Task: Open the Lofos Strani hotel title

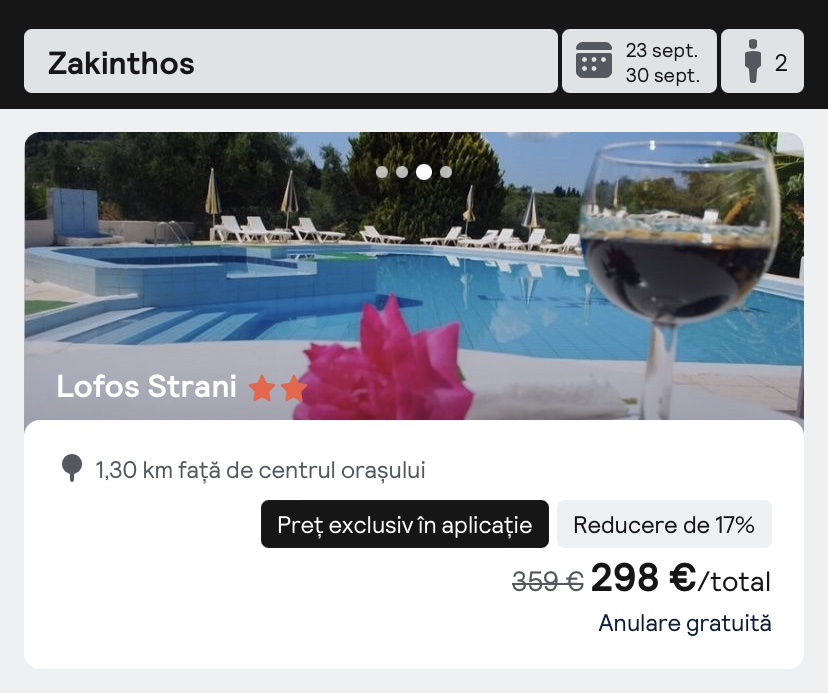Action: [147, 386]
